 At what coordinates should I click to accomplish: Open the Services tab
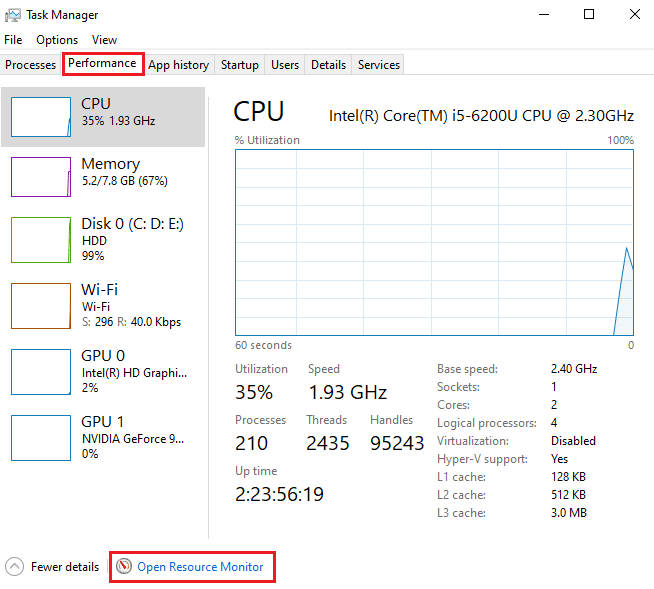379,65
